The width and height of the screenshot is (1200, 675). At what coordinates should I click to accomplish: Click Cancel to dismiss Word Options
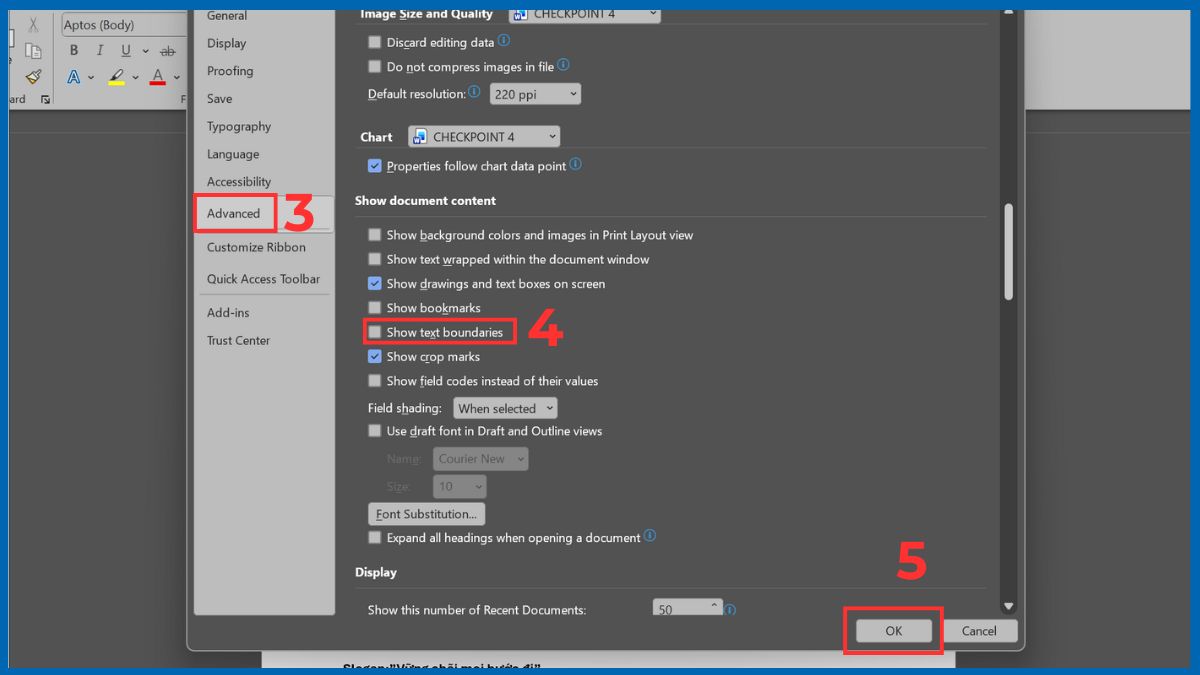click(x=979, y=631)
